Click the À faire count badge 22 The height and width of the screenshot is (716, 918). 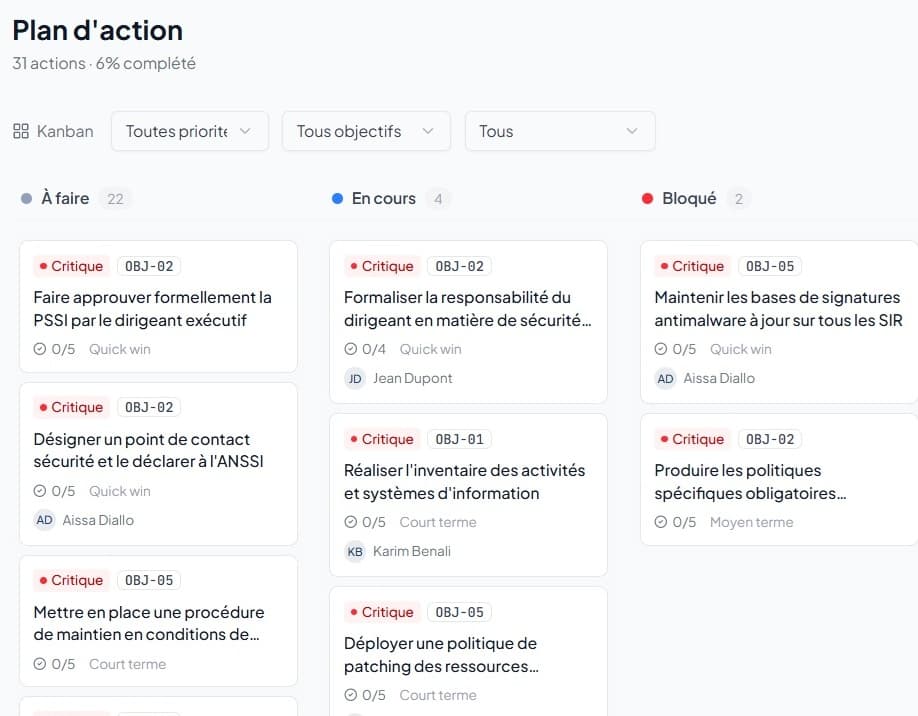(115, 199)
